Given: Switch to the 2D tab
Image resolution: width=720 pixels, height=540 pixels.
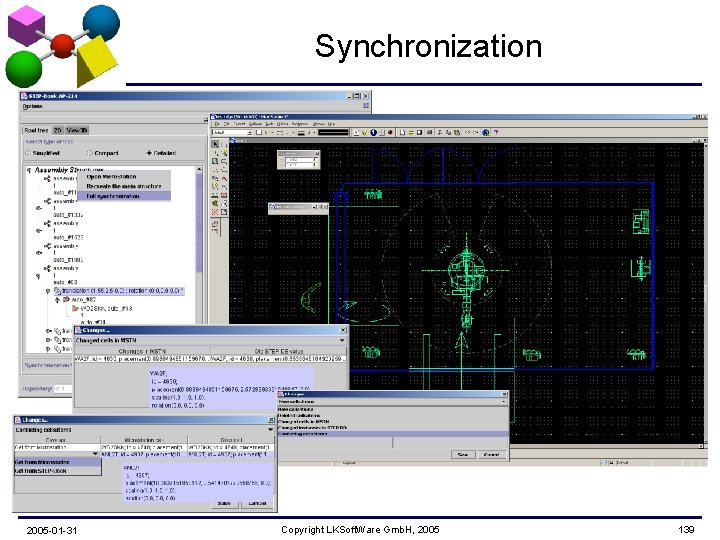Looking at the screenshot, I should pyautogui.click(x=57, y=130).
